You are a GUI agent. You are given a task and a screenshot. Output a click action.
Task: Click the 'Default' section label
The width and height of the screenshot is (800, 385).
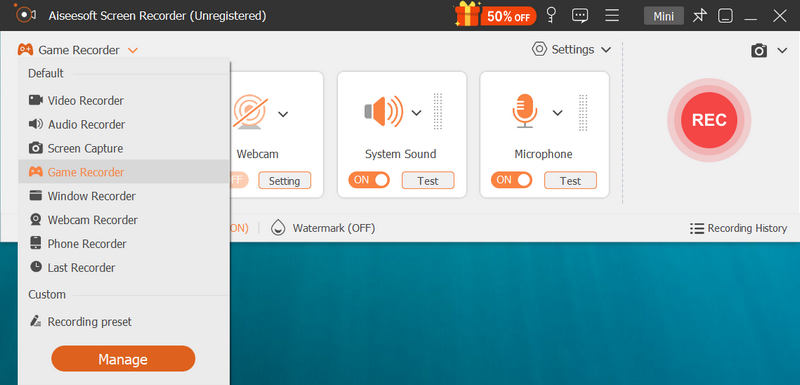point(46,73)
